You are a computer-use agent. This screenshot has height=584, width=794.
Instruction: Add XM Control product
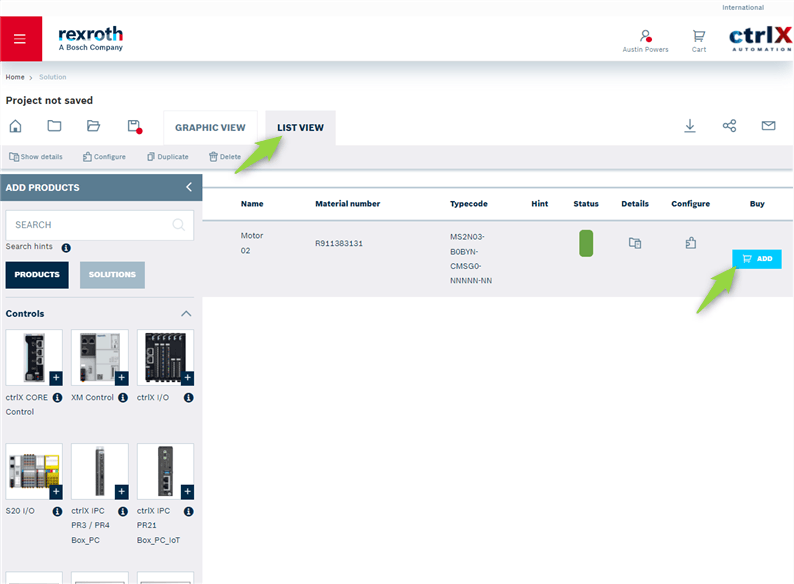(x=122, y=378)
